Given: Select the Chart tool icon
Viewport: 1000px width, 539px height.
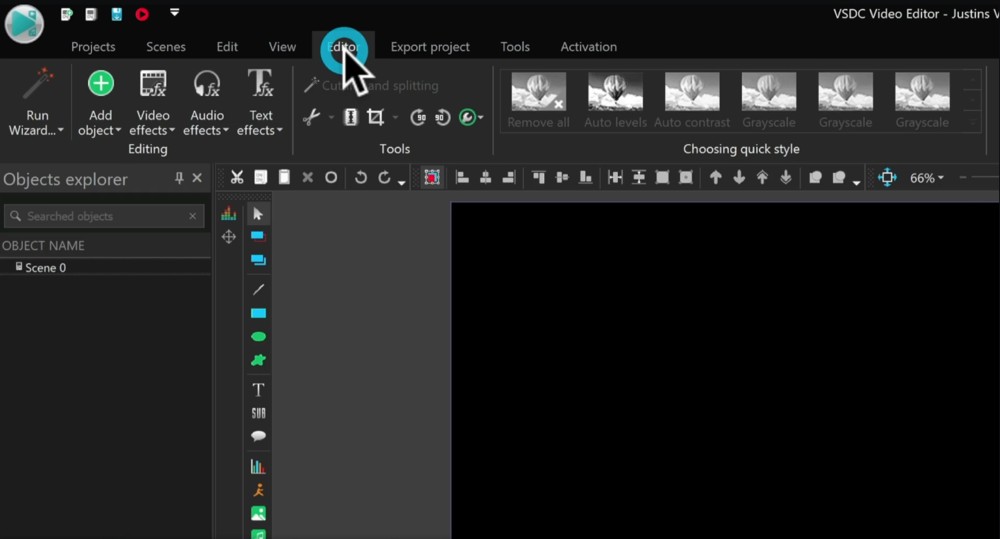Looking at the screenshot, I should click(x=258, y=466).
